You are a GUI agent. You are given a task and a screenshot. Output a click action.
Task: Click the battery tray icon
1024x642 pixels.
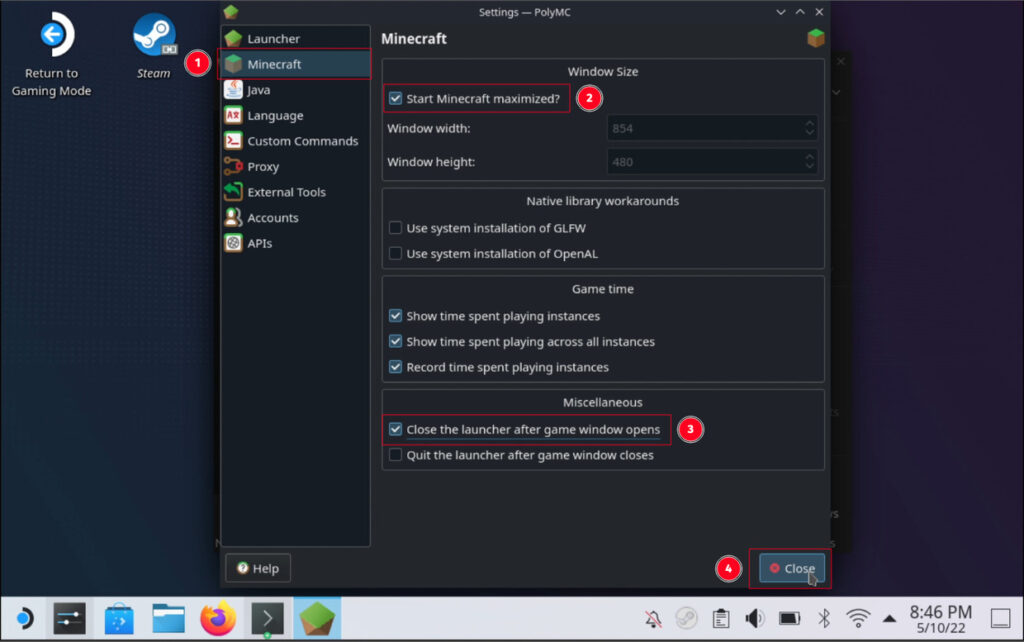pos(790,618)
